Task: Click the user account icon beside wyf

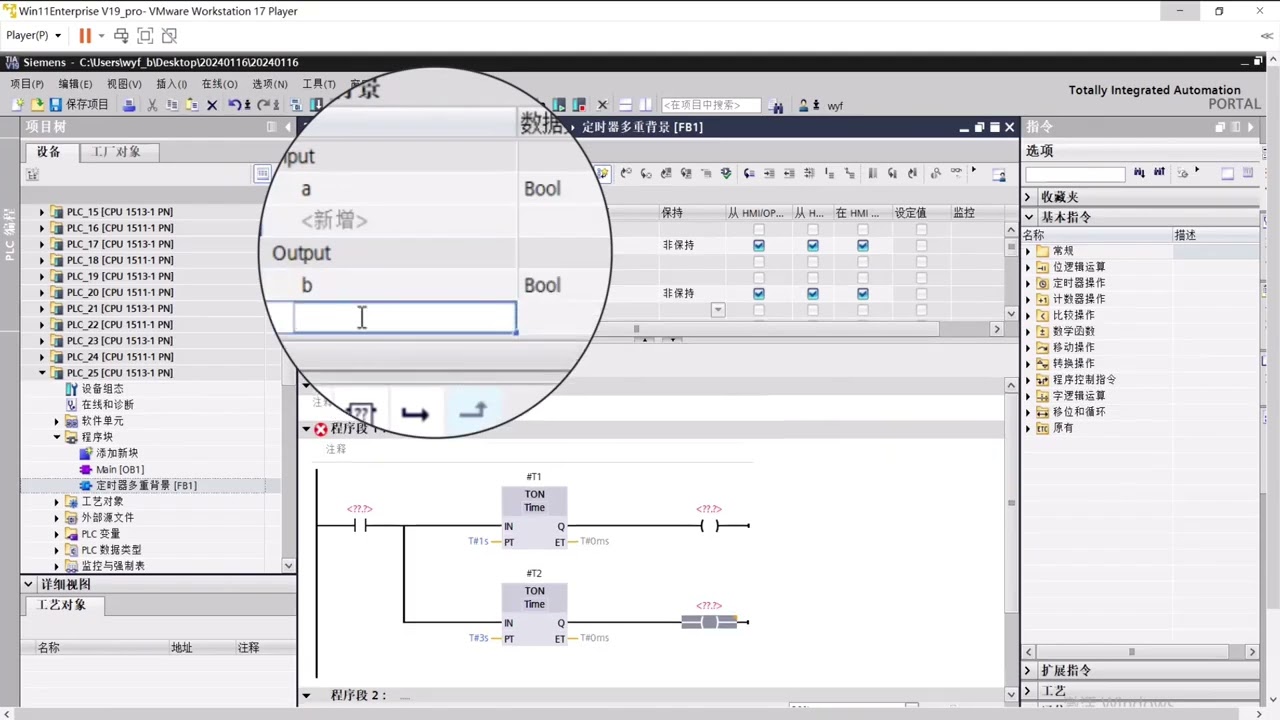Action: pyautogui.click(x=804, y=105)
